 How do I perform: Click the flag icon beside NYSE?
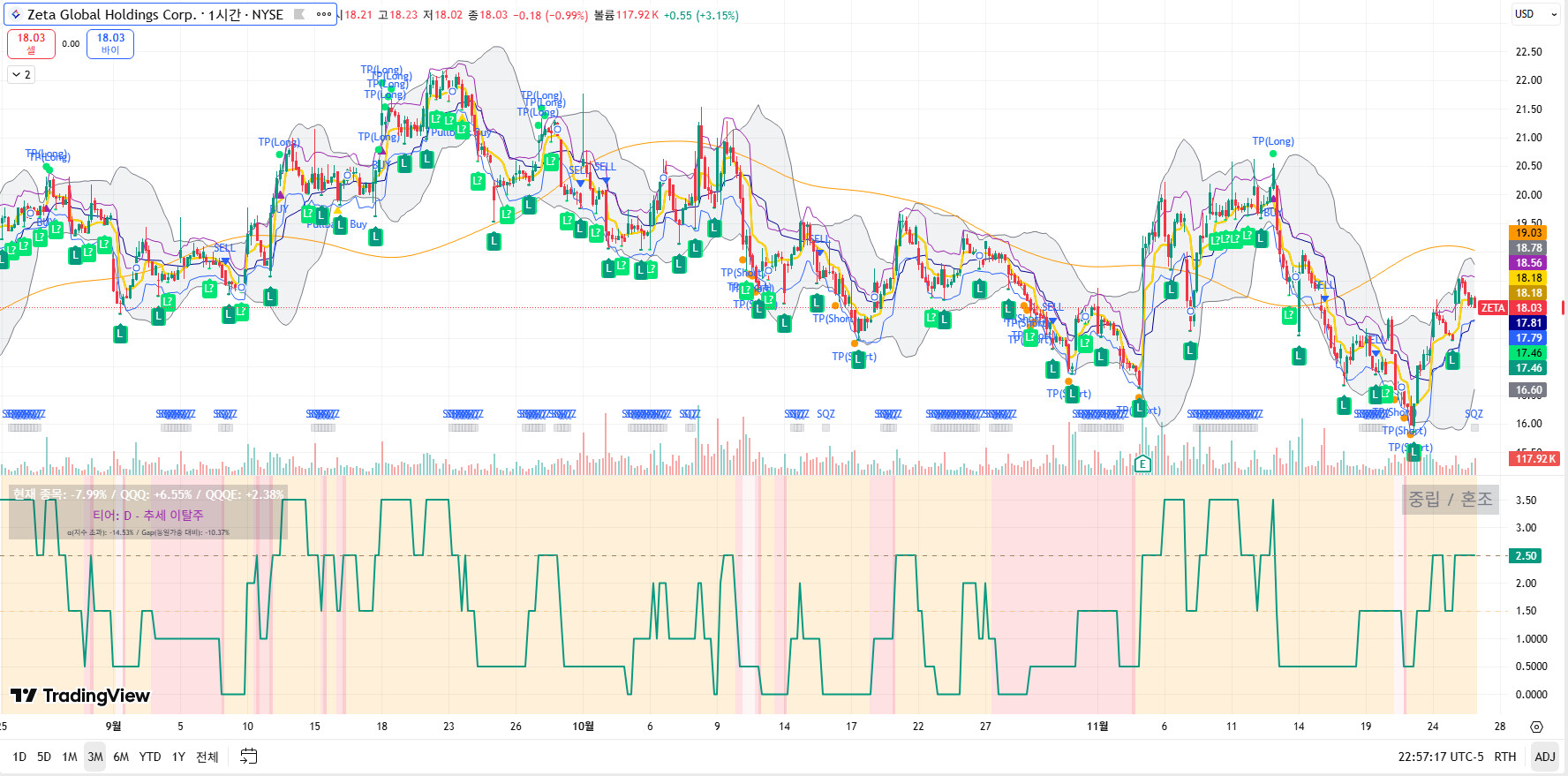(299, 14)
